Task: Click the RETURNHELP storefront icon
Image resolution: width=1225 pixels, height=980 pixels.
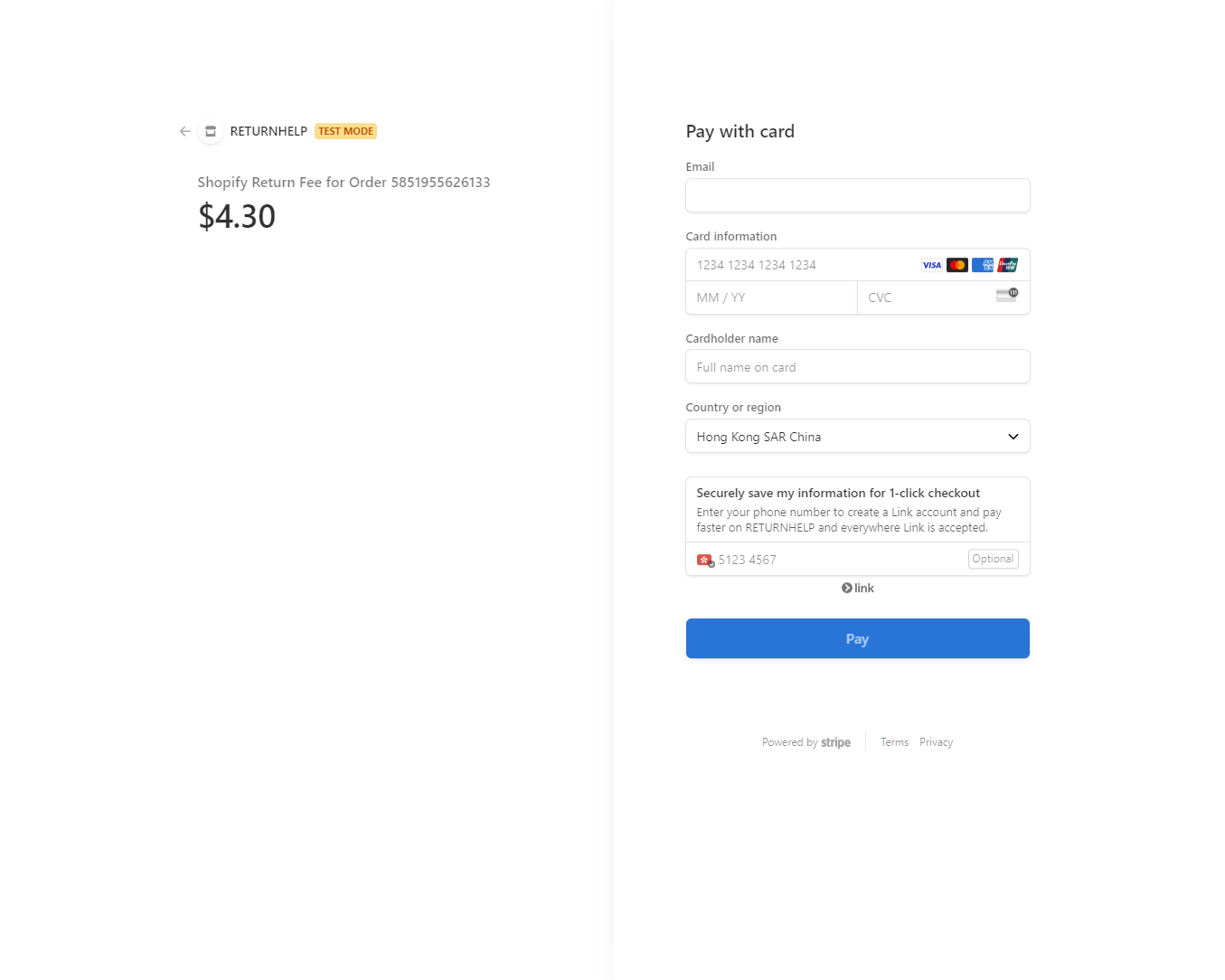Action: coord(210,131)
